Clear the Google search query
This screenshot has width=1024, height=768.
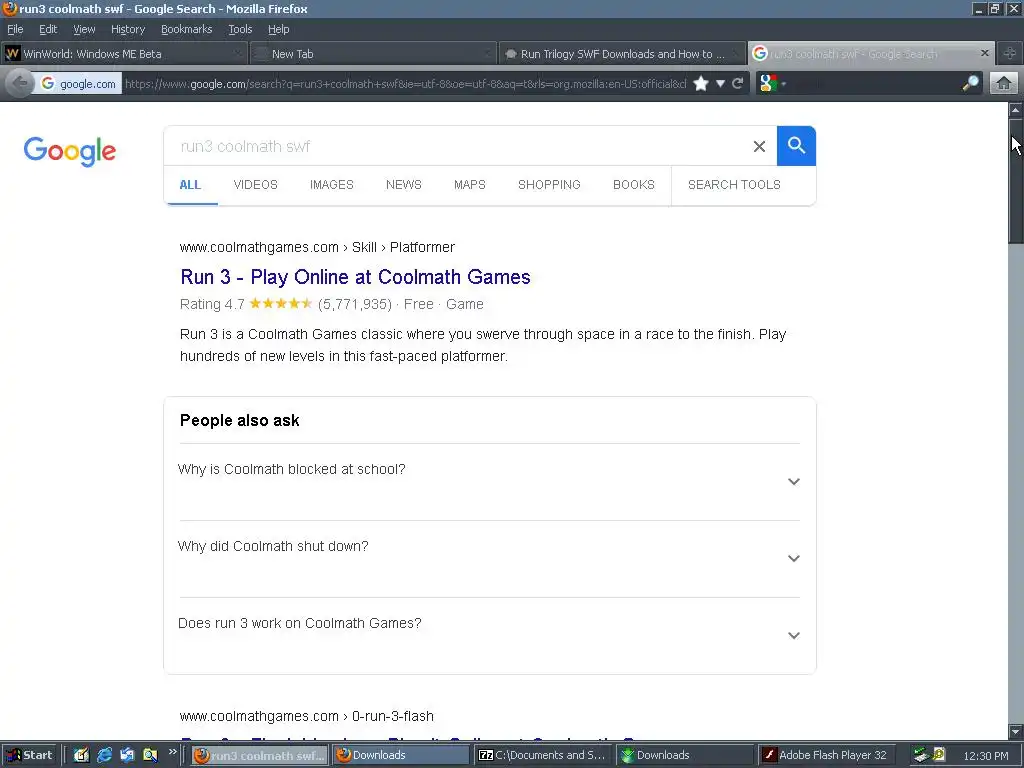tap(759, 146)
